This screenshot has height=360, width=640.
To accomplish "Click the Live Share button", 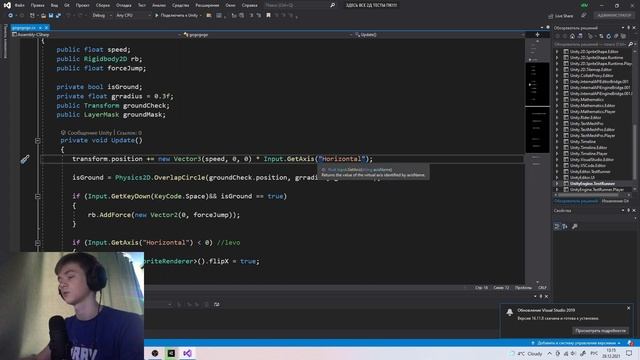I will [561, 16].
